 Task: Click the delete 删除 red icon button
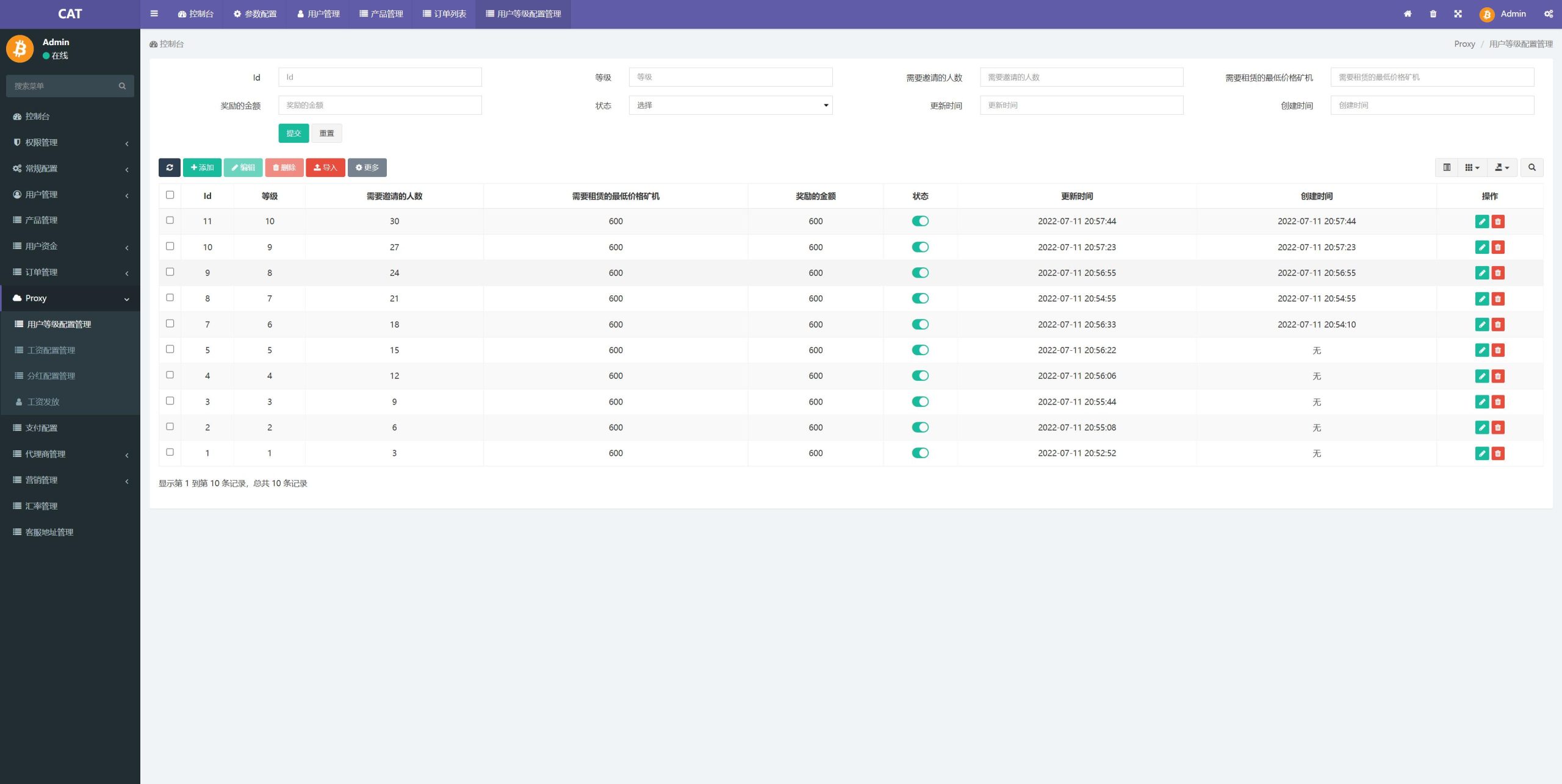[285, 167]
